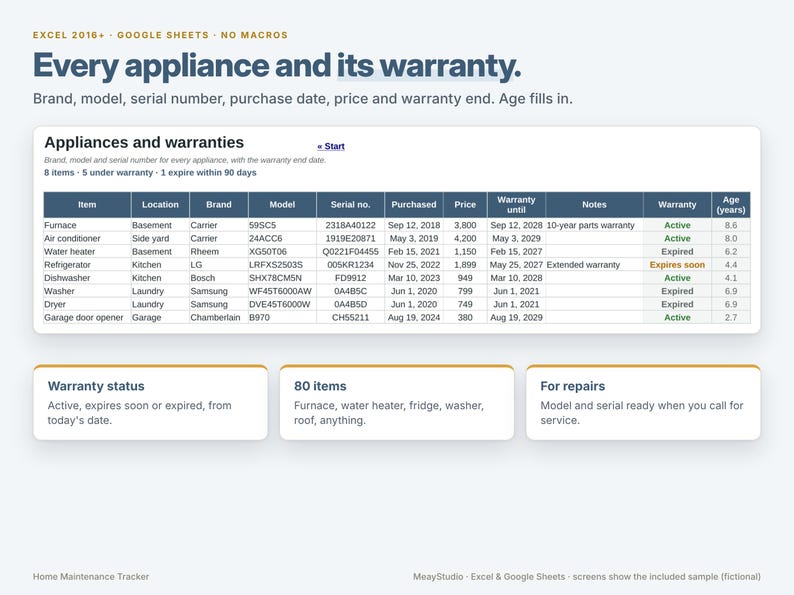Click model cell WF45T6000AW
The width and height of the screenshot is (794, 595).
tap(282, 291)
